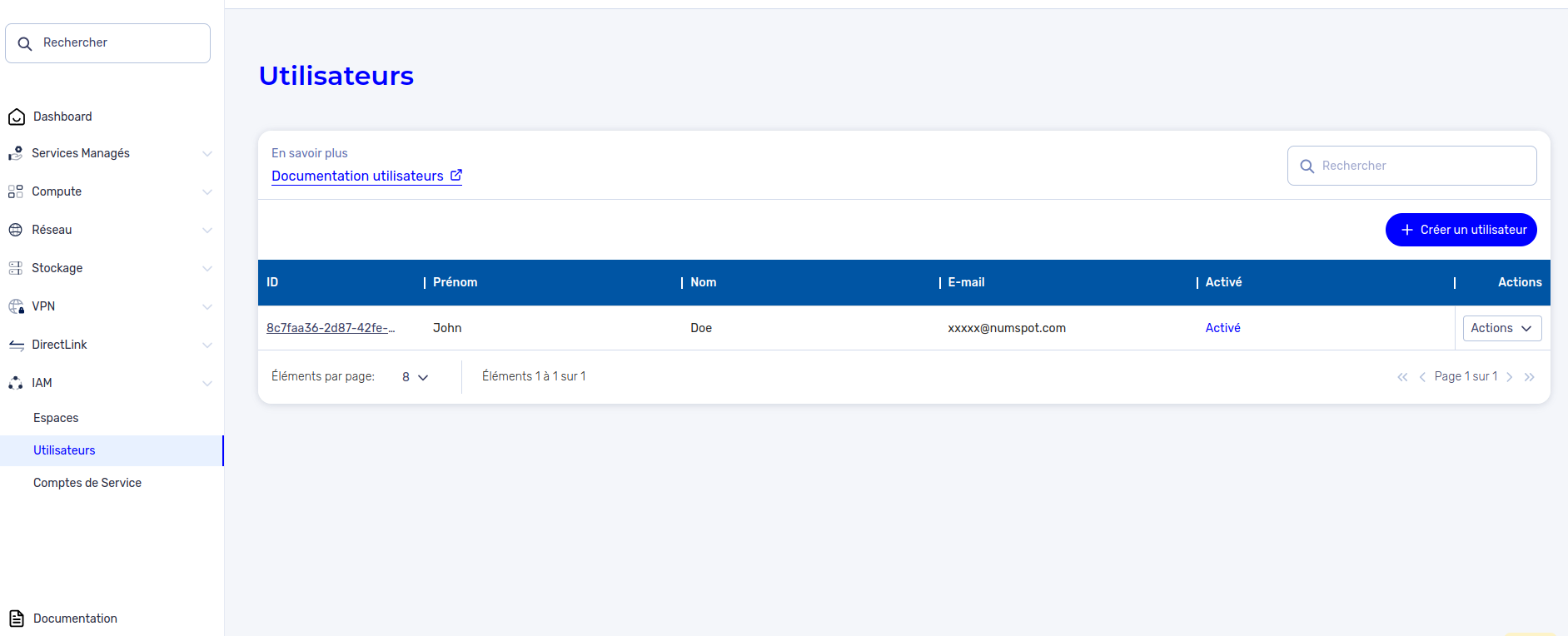Focus the sidebar Rechercher field
The width and height of the screenshot is (1568, 636).
(x=107, y=43)
